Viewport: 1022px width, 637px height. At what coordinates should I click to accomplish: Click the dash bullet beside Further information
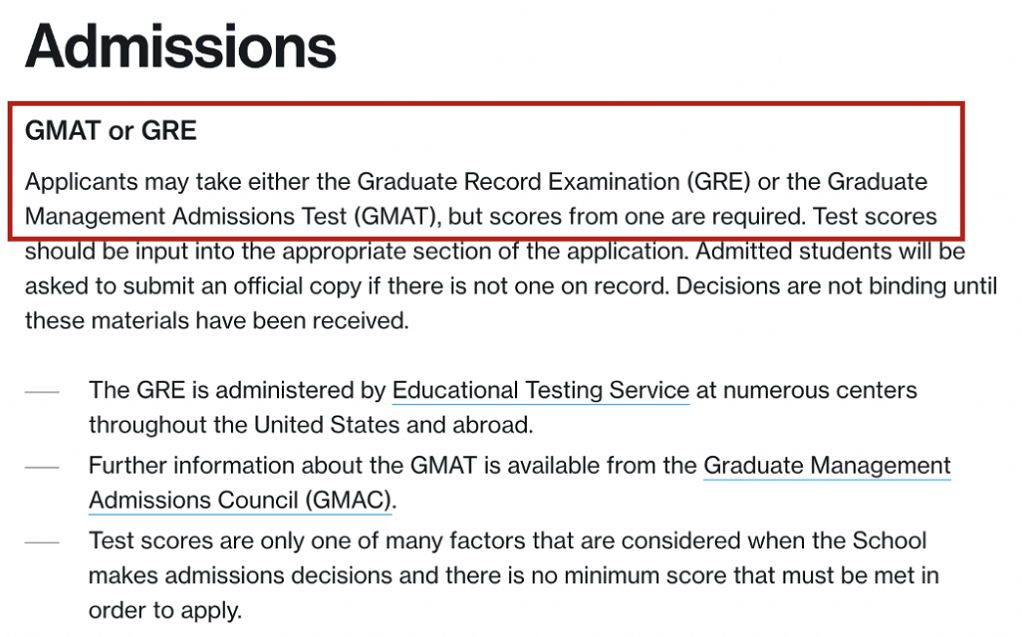42,467
